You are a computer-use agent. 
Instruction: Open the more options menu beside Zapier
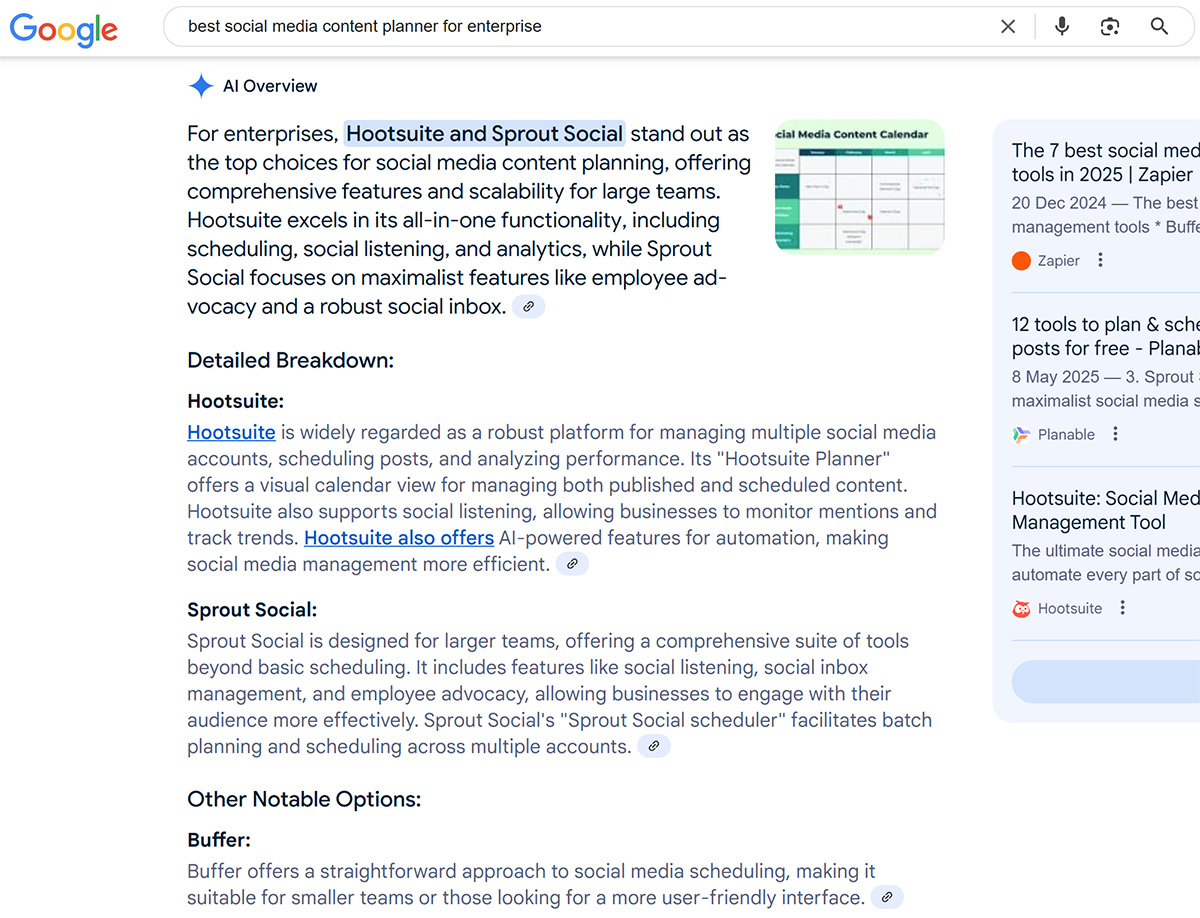[x=1100, y=260]
